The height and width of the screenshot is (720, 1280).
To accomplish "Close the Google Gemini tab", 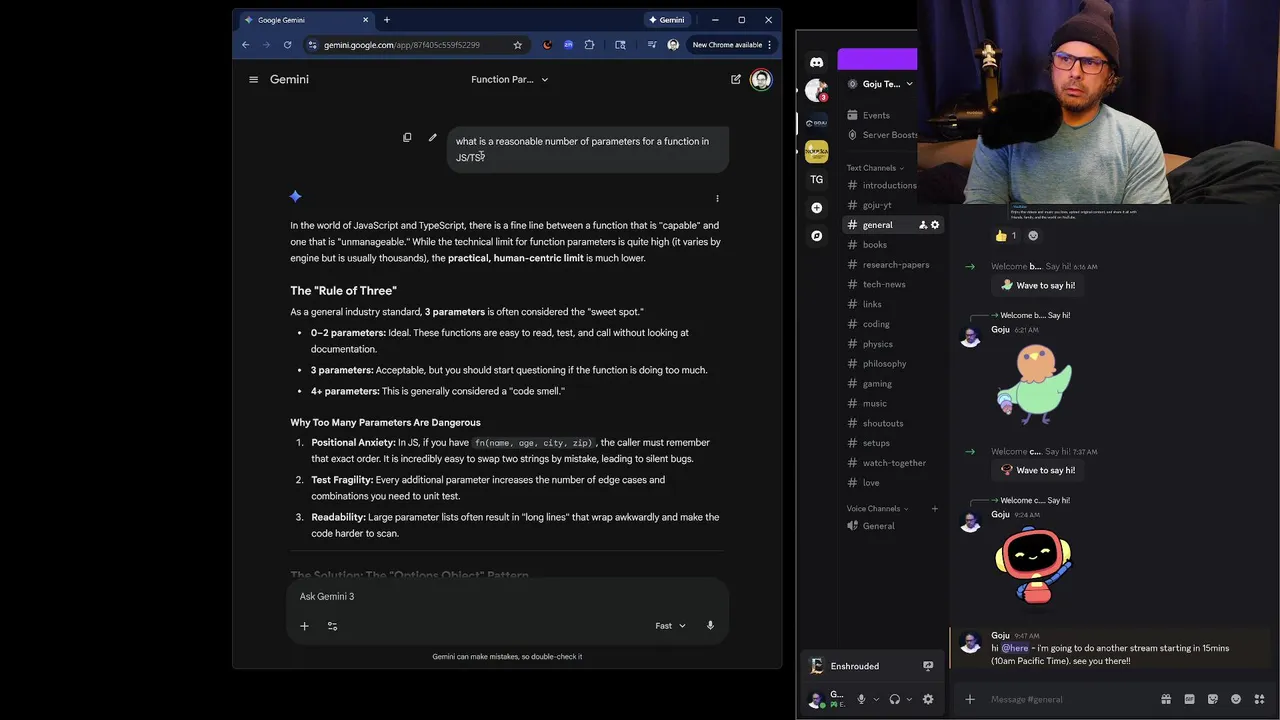I will (x=365, y=20).
